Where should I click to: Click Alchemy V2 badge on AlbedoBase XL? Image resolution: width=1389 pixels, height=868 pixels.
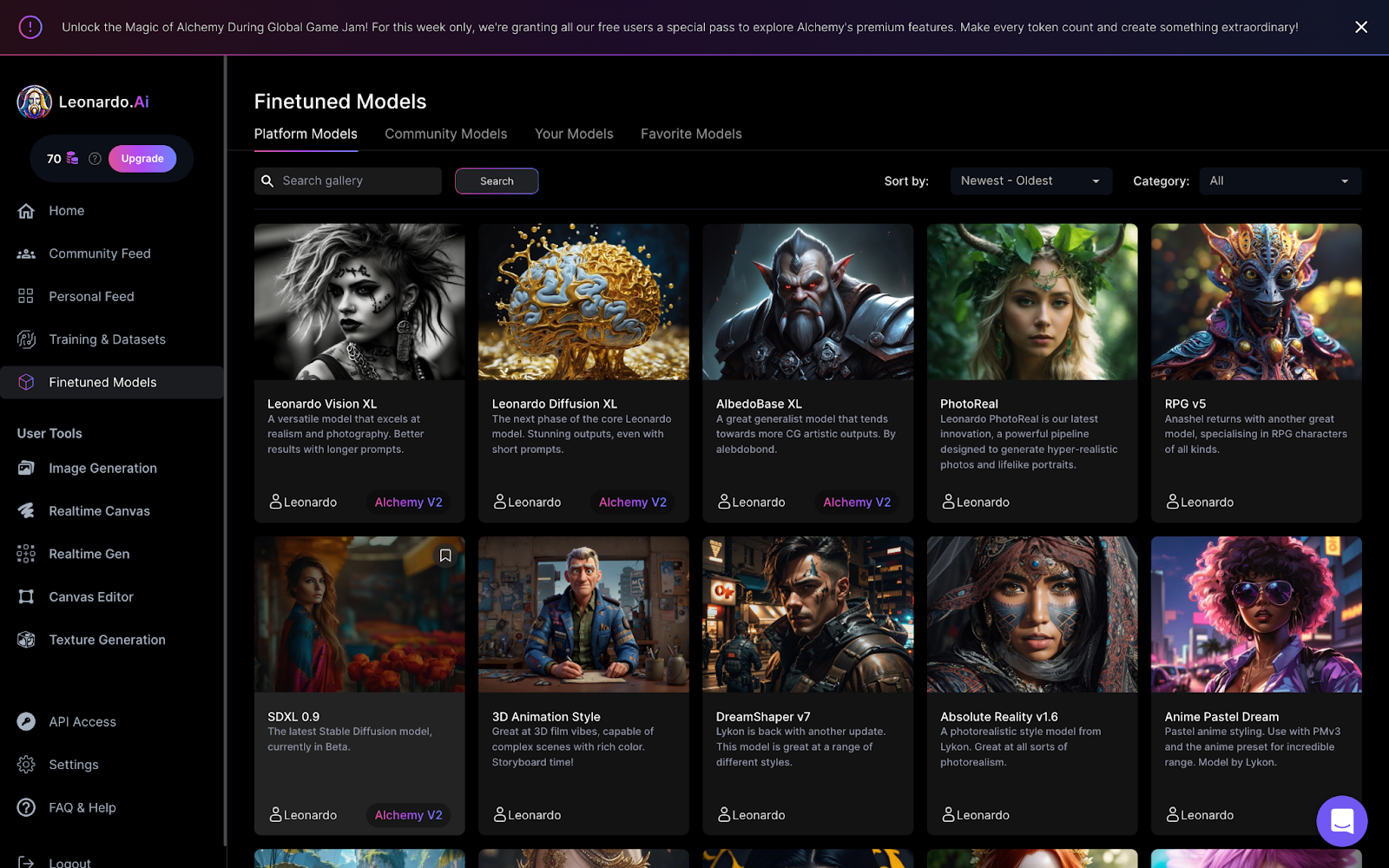(x=857, y=502)
